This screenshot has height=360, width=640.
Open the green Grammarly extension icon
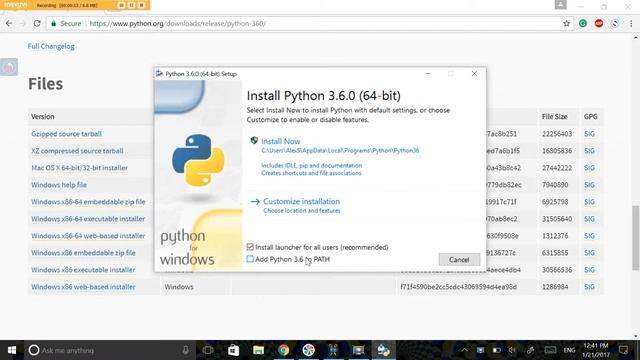583,24
